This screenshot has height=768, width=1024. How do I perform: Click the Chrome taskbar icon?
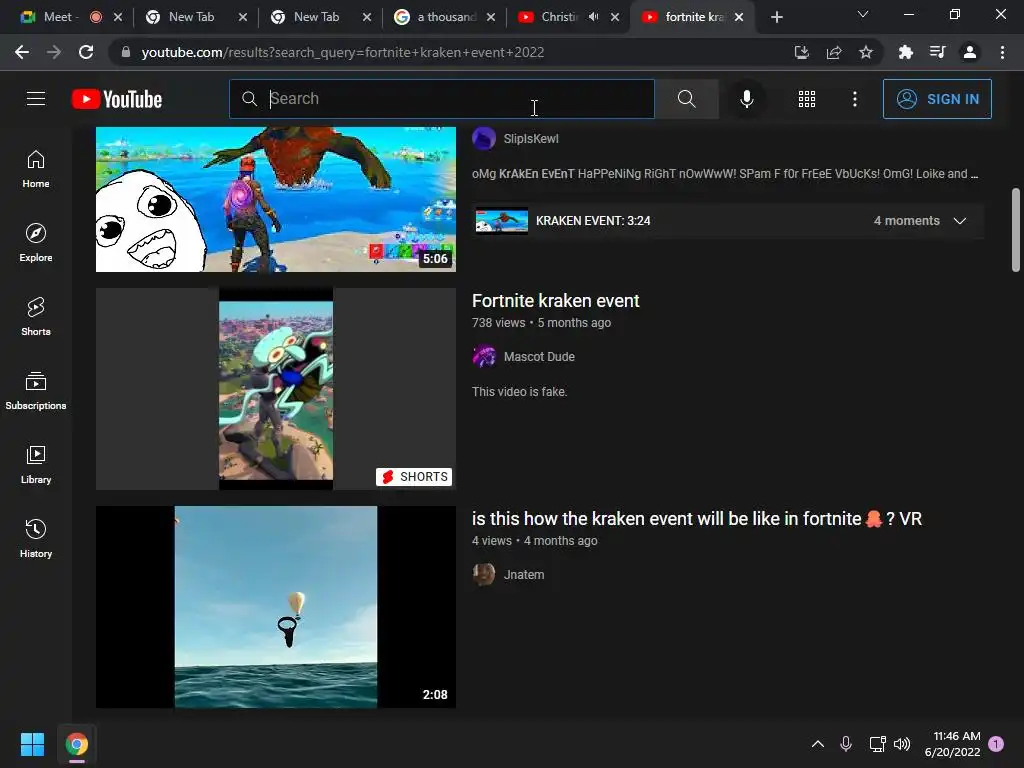[76, 744]
